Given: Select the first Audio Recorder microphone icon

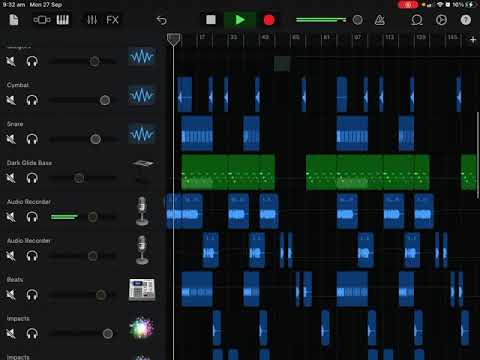Looking at the screenshot, I should click(142, 211).
